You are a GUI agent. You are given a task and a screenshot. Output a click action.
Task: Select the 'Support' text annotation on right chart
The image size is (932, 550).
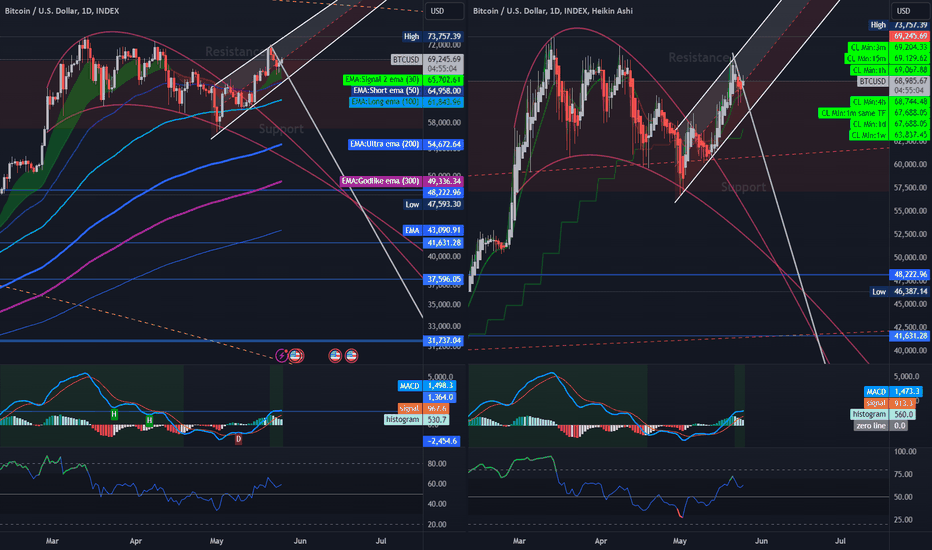(x=744, y=187)
